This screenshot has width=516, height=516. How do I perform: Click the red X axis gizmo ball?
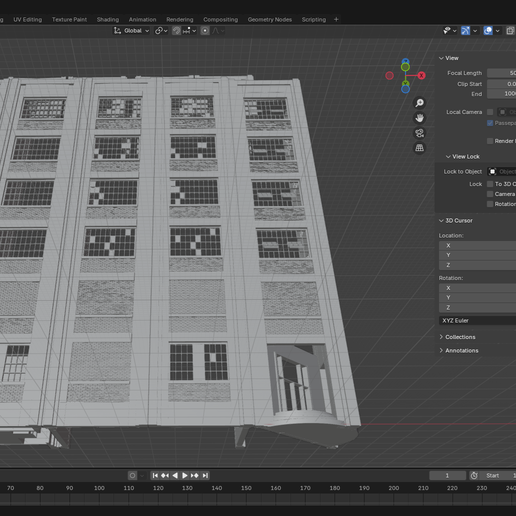[421, 76]
